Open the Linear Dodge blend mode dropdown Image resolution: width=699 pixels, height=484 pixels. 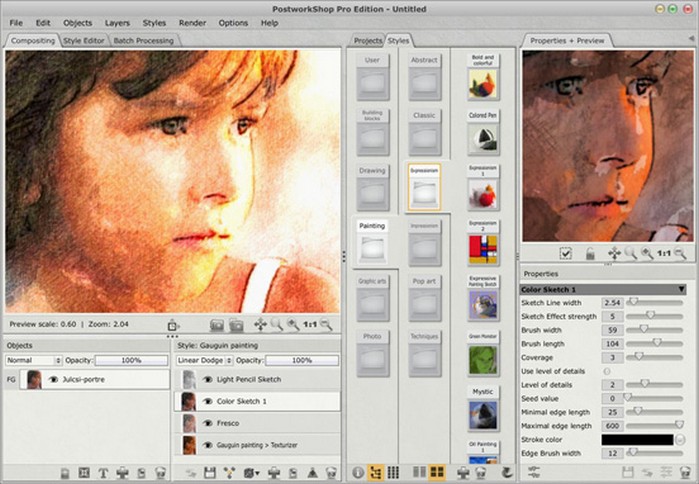tap(204, 360)
